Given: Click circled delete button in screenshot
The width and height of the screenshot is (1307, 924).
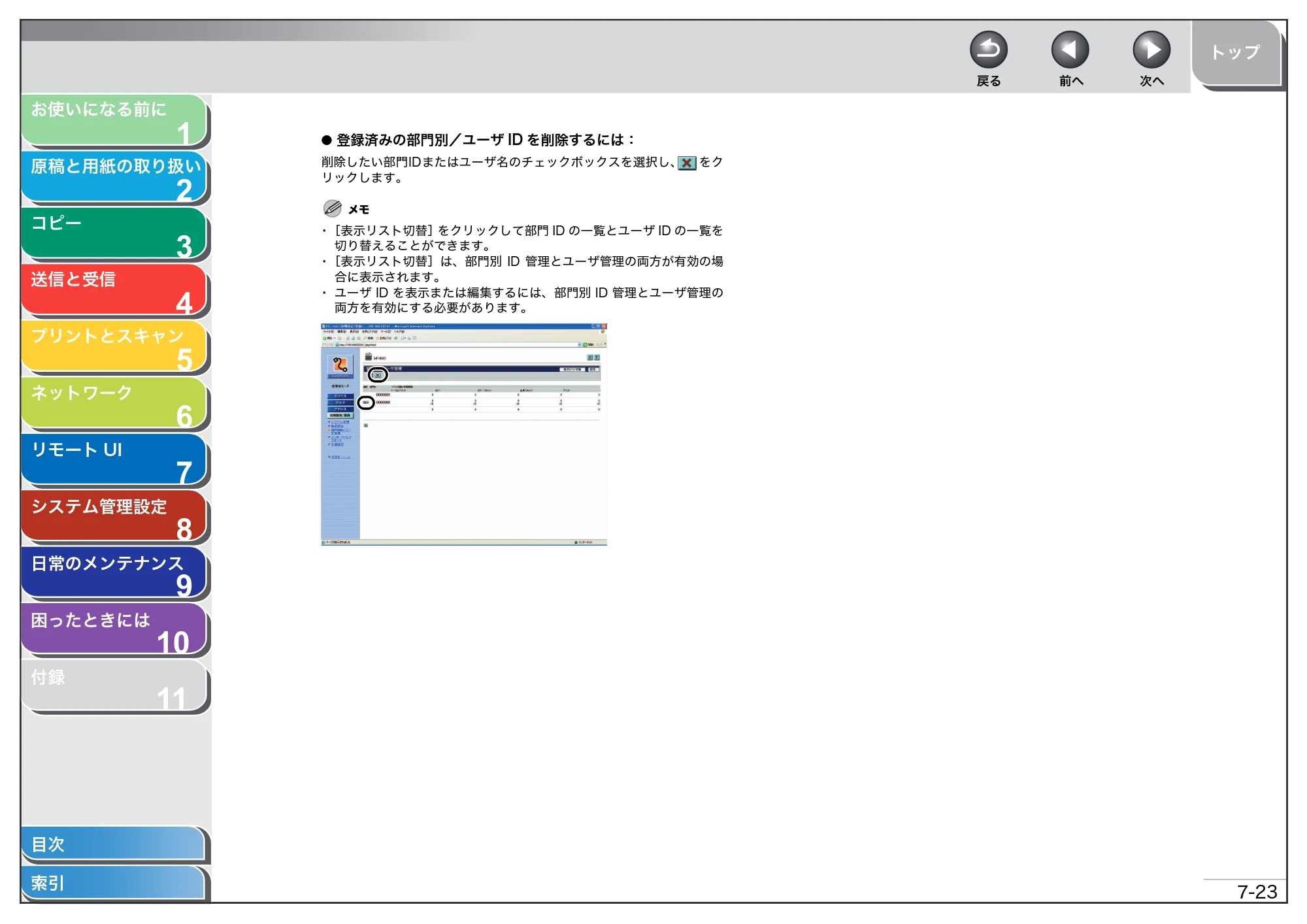Looking at the screenshot, I should pyautogui.click(x=378, y=375).
